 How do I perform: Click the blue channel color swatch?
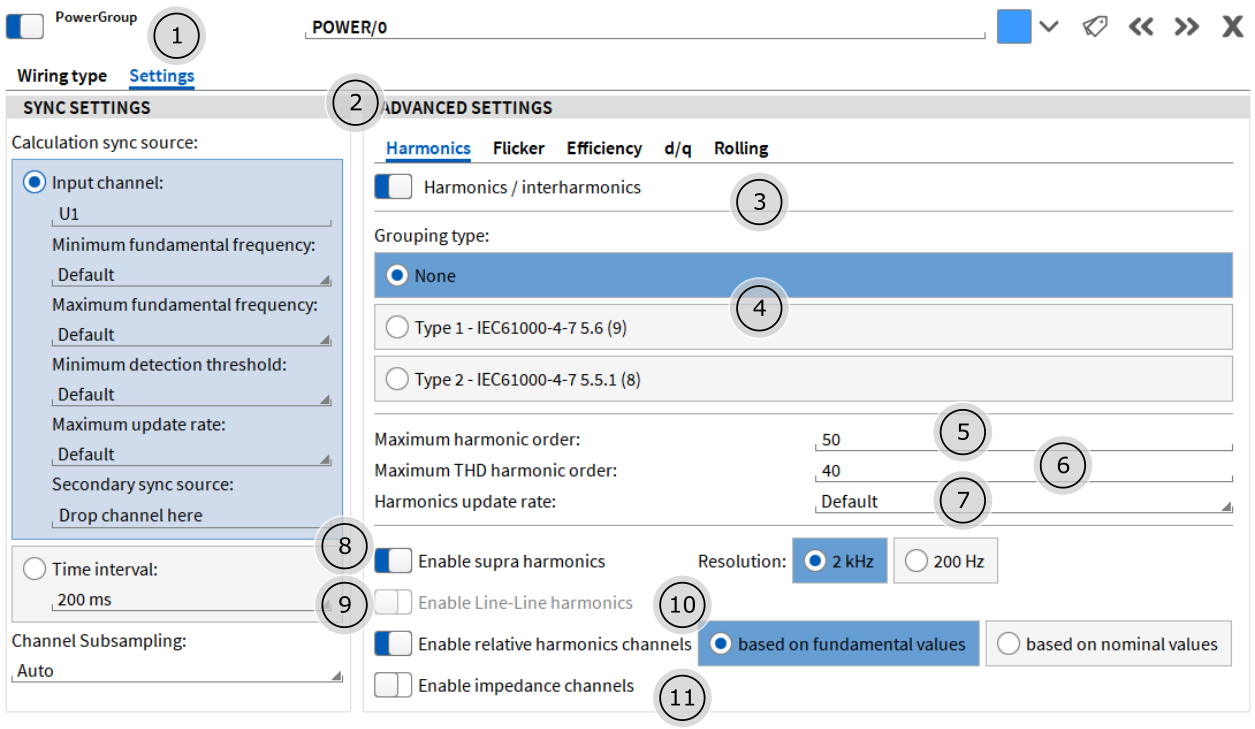pyautogui.click(x=1014, y=27)
